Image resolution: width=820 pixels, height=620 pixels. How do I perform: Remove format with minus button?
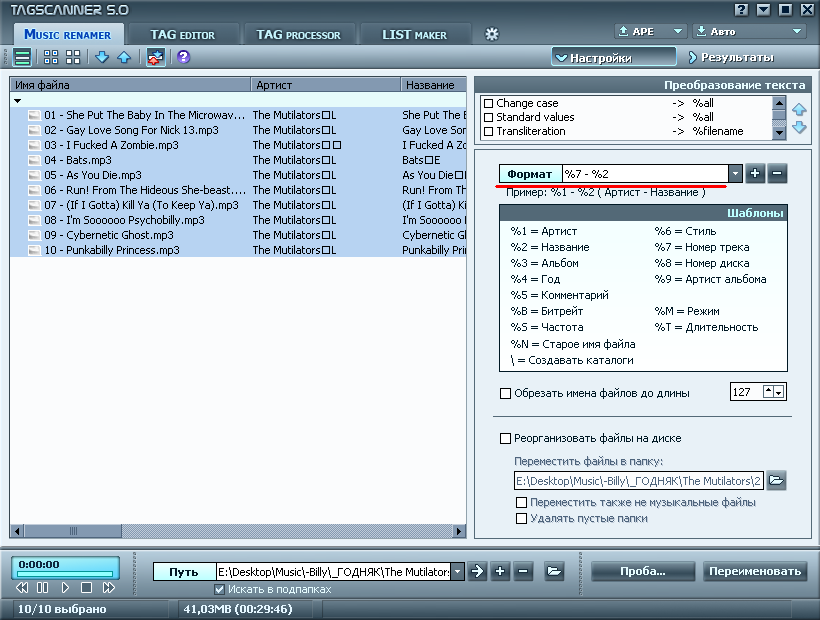coord(777,174)
